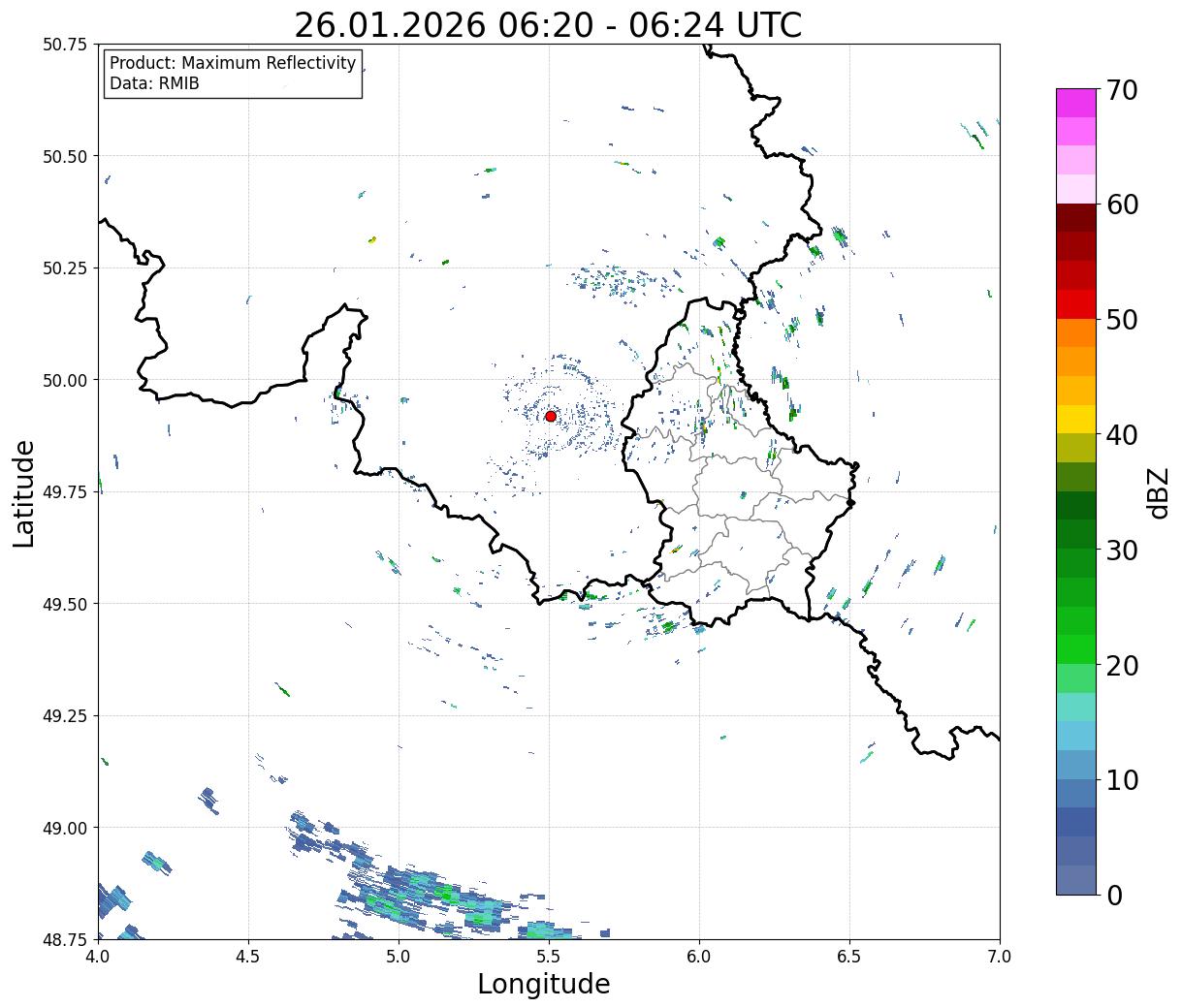Click the 50.75 latitude tick label

[65, 45]
